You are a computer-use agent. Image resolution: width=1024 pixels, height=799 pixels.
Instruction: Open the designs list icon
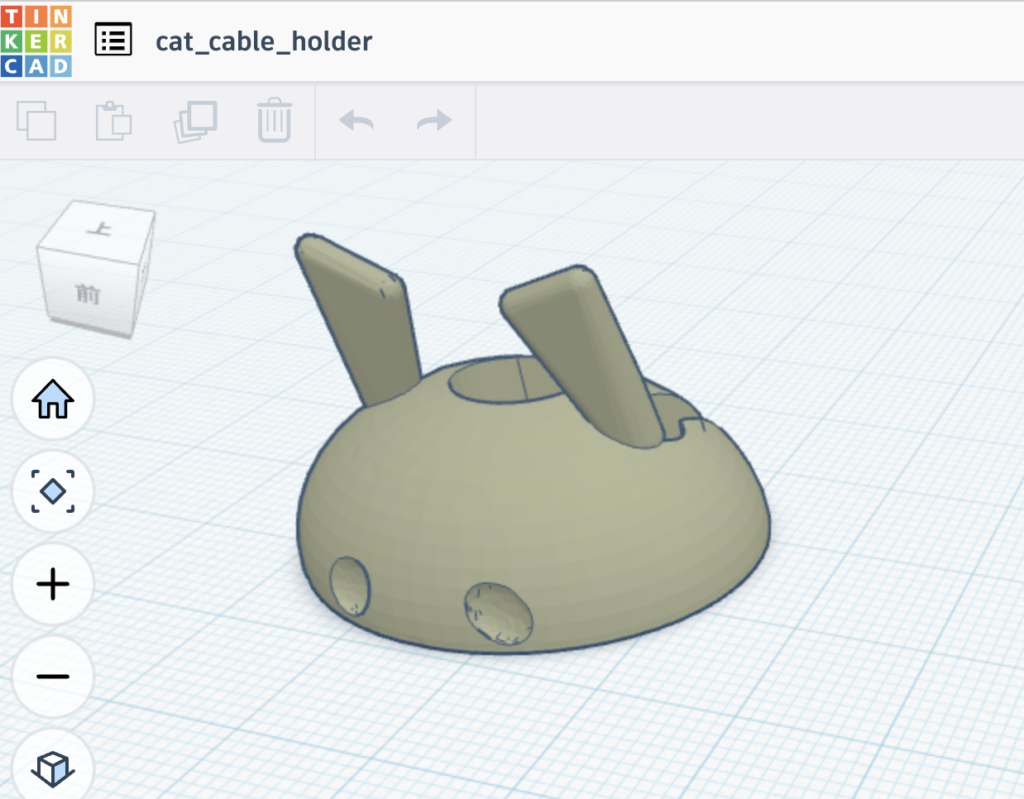pyautogui.click(x=113, y=41)
